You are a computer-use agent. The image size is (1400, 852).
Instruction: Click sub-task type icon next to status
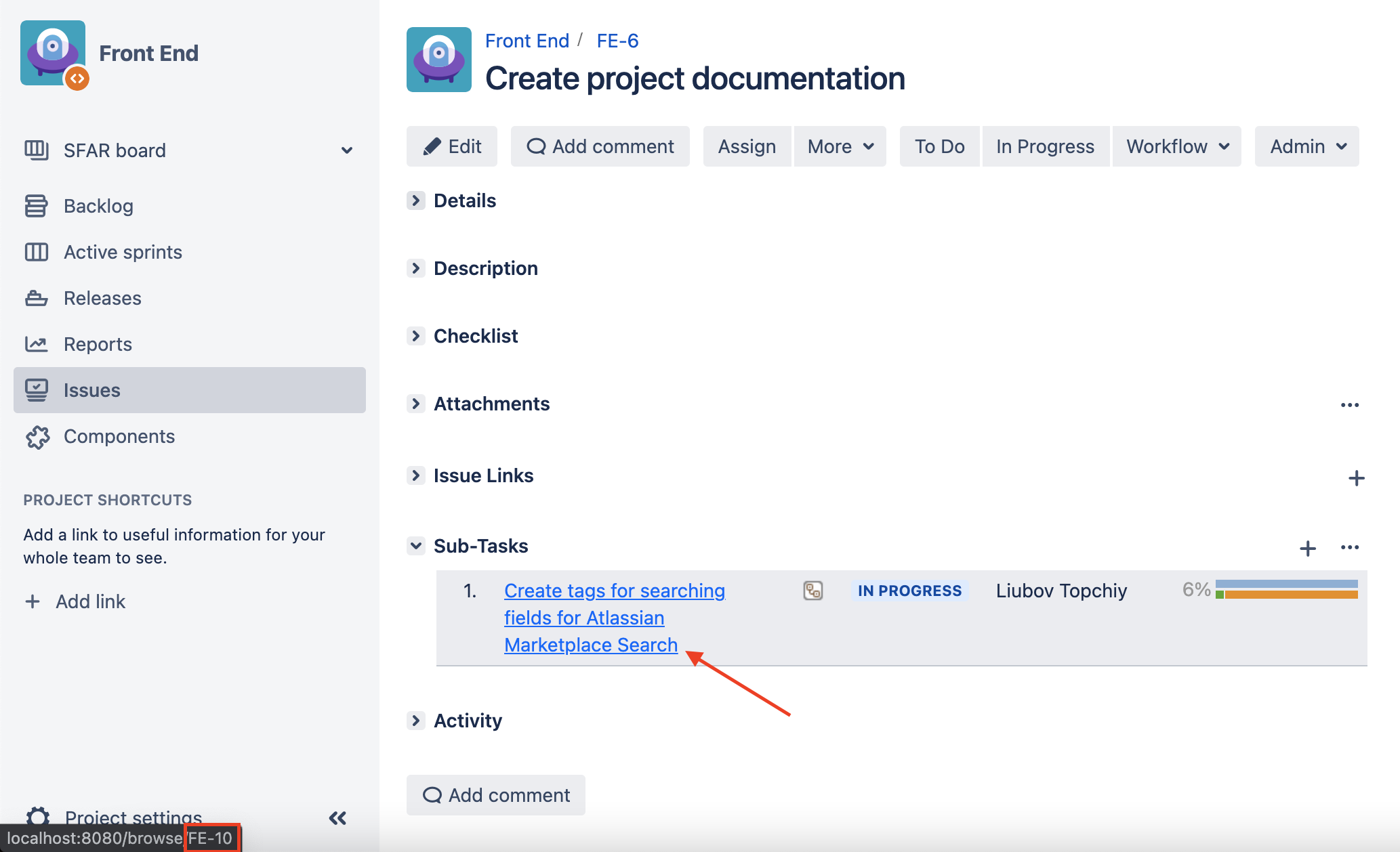pos(812,591)
